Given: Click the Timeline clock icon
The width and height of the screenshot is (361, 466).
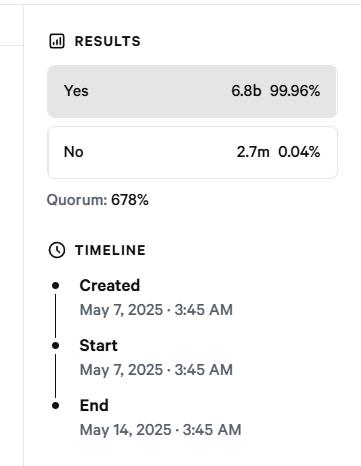Looking at the screenshot, I should [x=57, y=250].
